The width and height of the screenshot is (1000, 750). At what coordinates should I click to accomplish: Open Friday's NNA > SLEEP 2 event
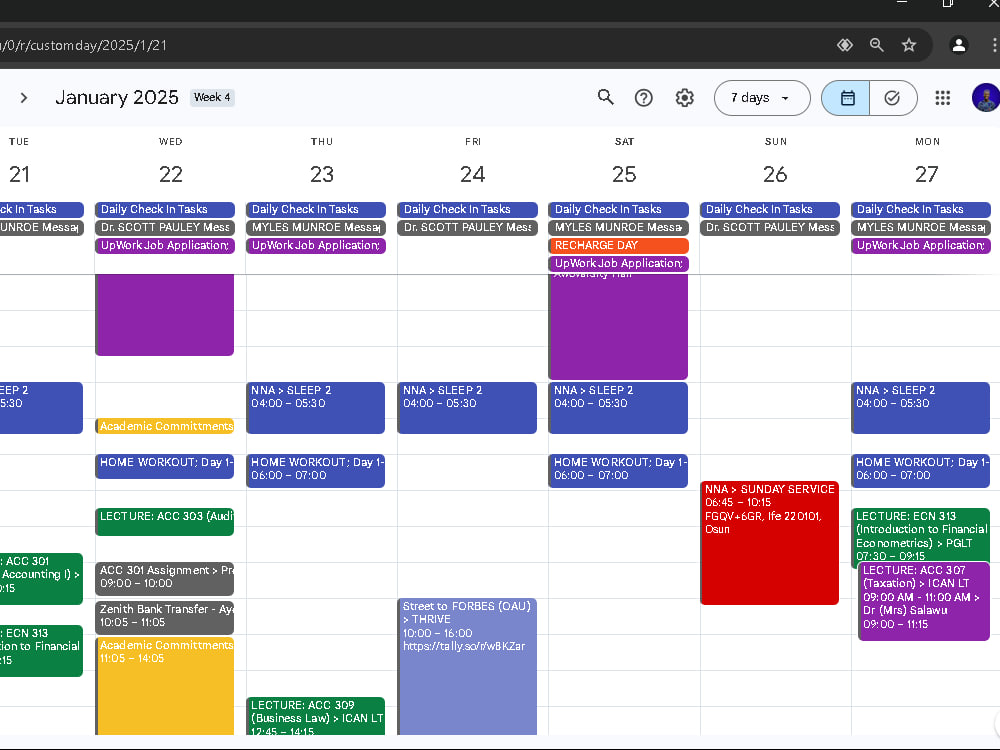(467, 408)
